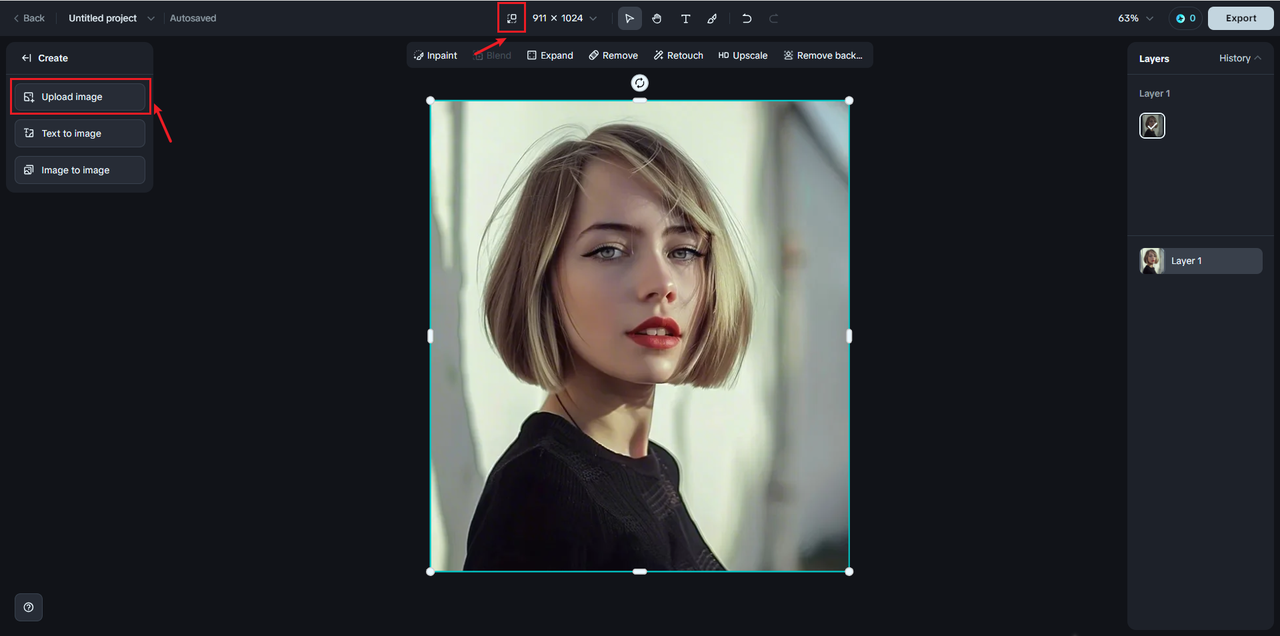Select the Text tool
The width and height of the screenshot is (1280, 636).
pyautogui.click(x=685, y=18)
